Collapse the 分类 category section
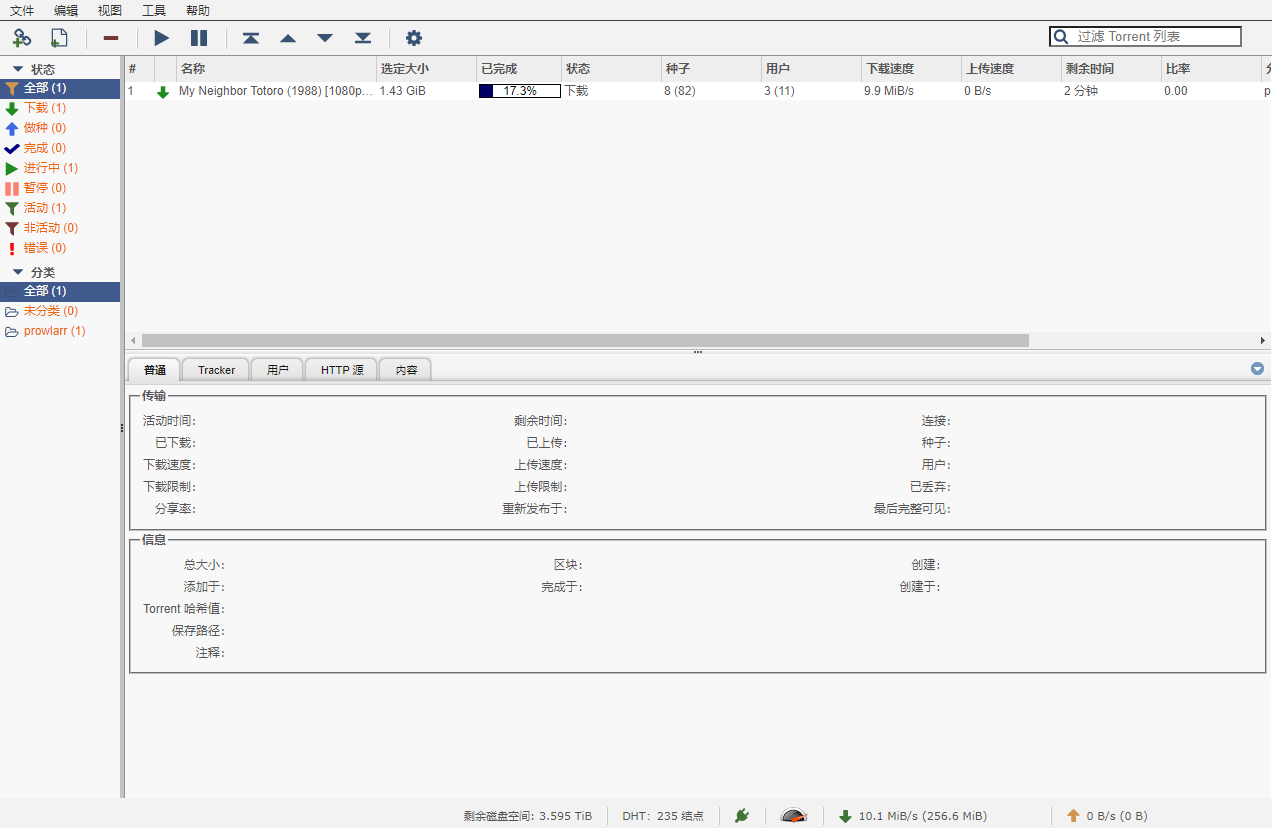The height and width of the screenshot is (828, 1272). click(x=18, y=272)
